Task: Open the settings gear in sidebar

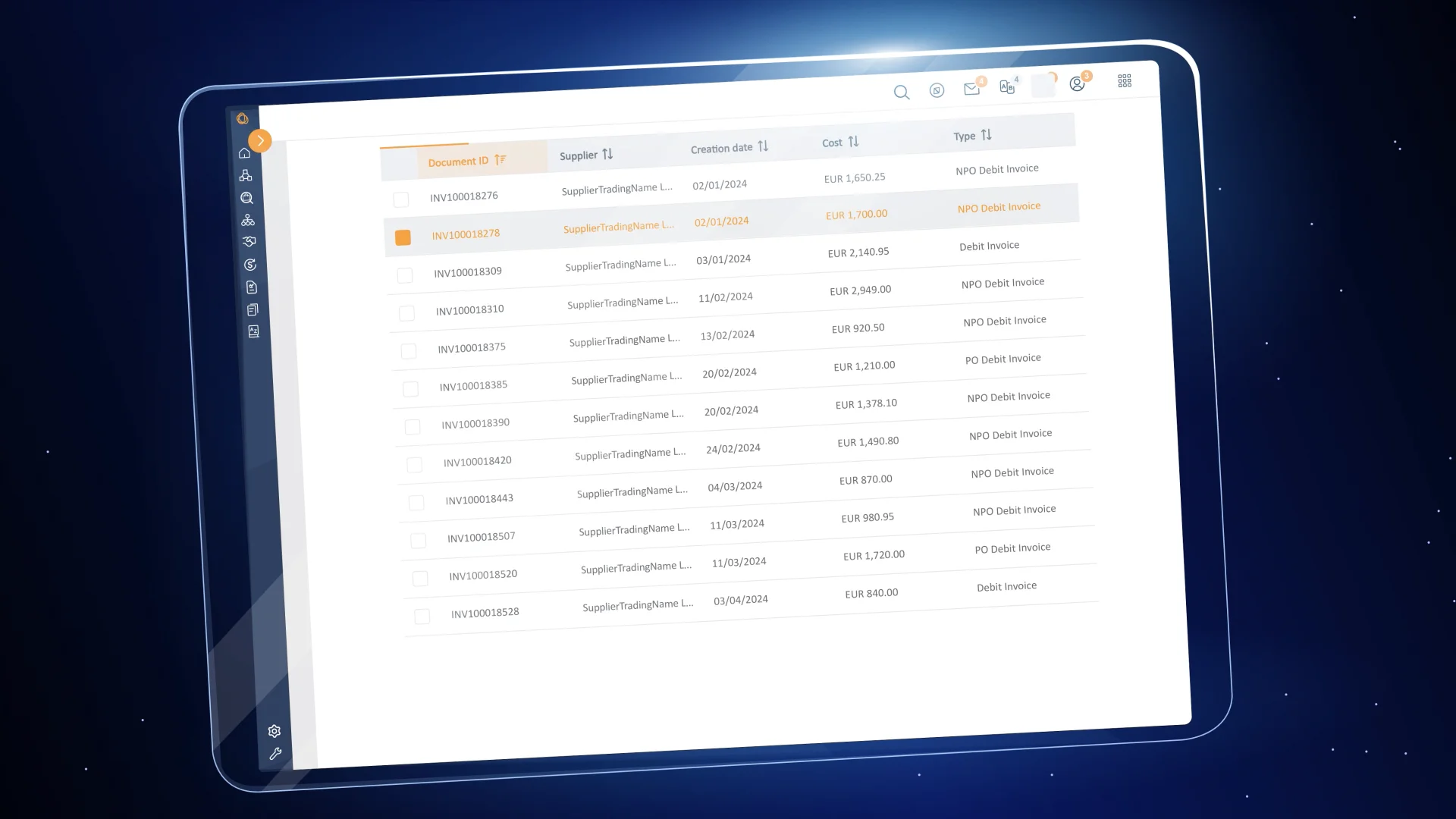Action: [x=275, y=731]
